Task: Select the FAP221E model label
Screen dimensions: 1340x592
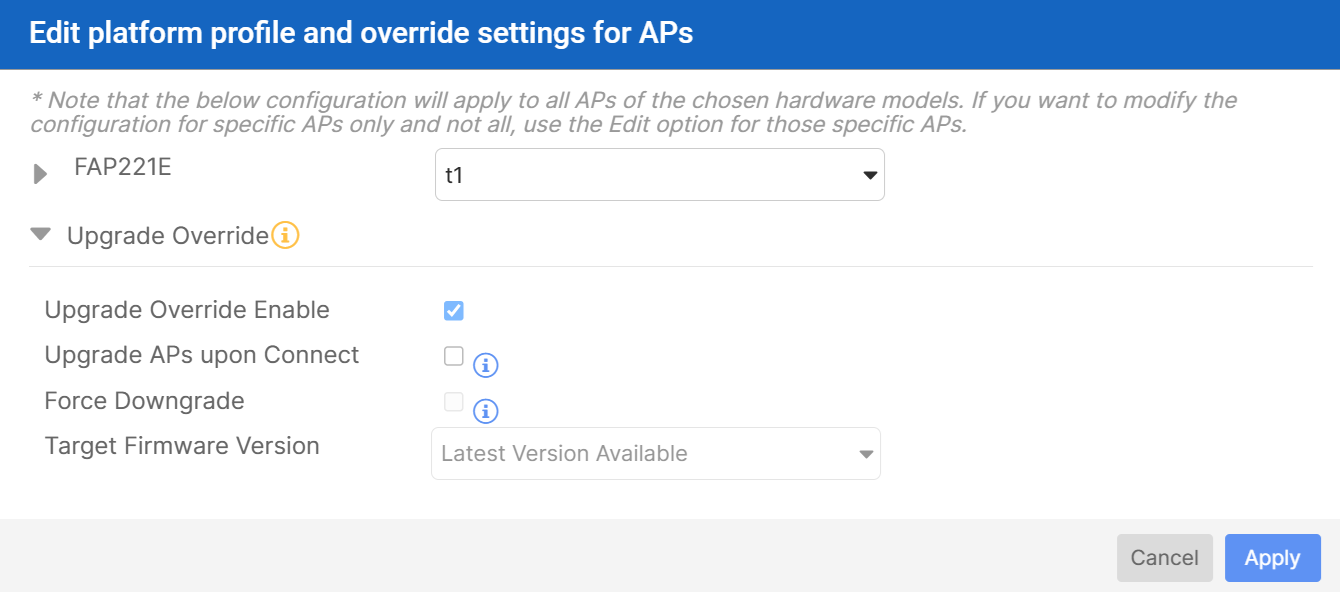Action: tap(121, 166)
